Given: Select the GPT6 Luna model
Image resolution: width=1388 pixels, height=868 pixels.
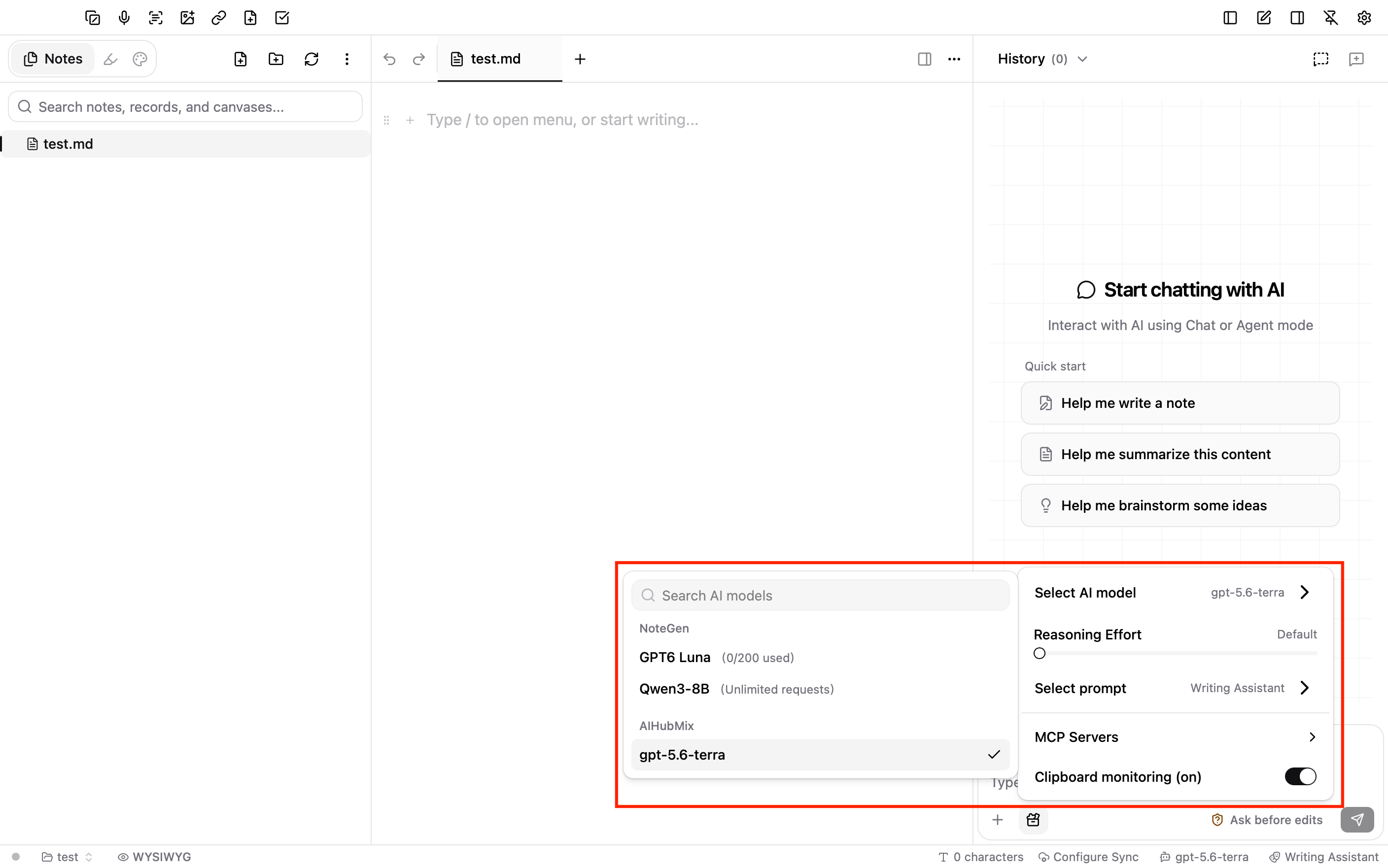Looking at the screenshot, I should point(820,657).
